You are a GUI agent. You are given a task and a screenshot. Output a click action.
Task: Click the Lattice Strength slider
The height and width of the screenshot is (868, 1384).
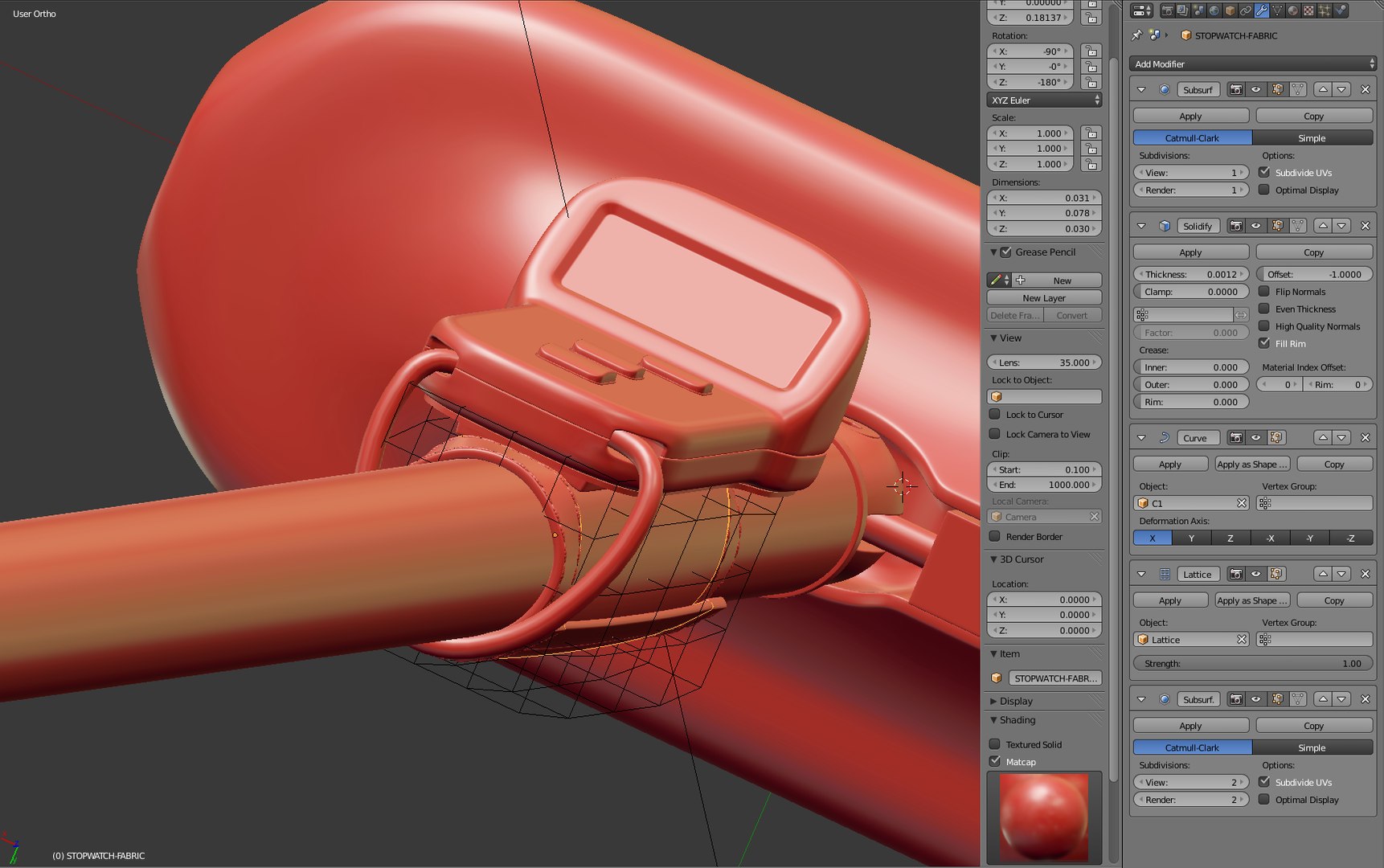click(x=1253, y=664)
